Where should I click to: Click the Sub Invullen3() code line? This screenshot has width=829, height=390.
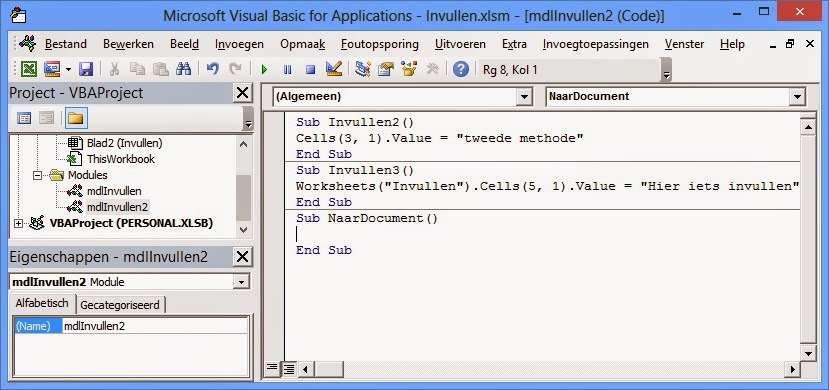[355, 170]
